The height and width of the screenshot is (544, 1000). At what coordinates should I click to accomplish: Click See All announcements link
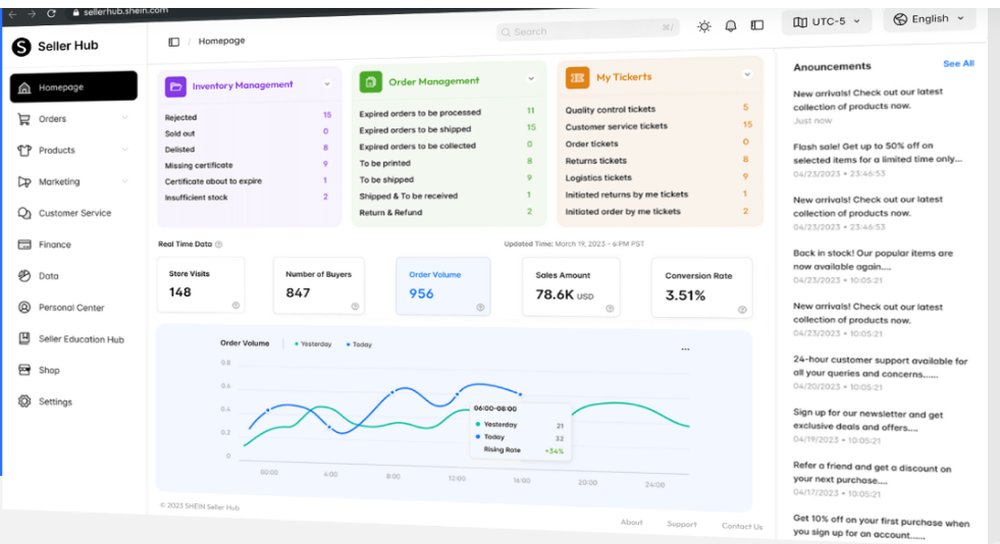pyautogui.click(x=959, y=63)
